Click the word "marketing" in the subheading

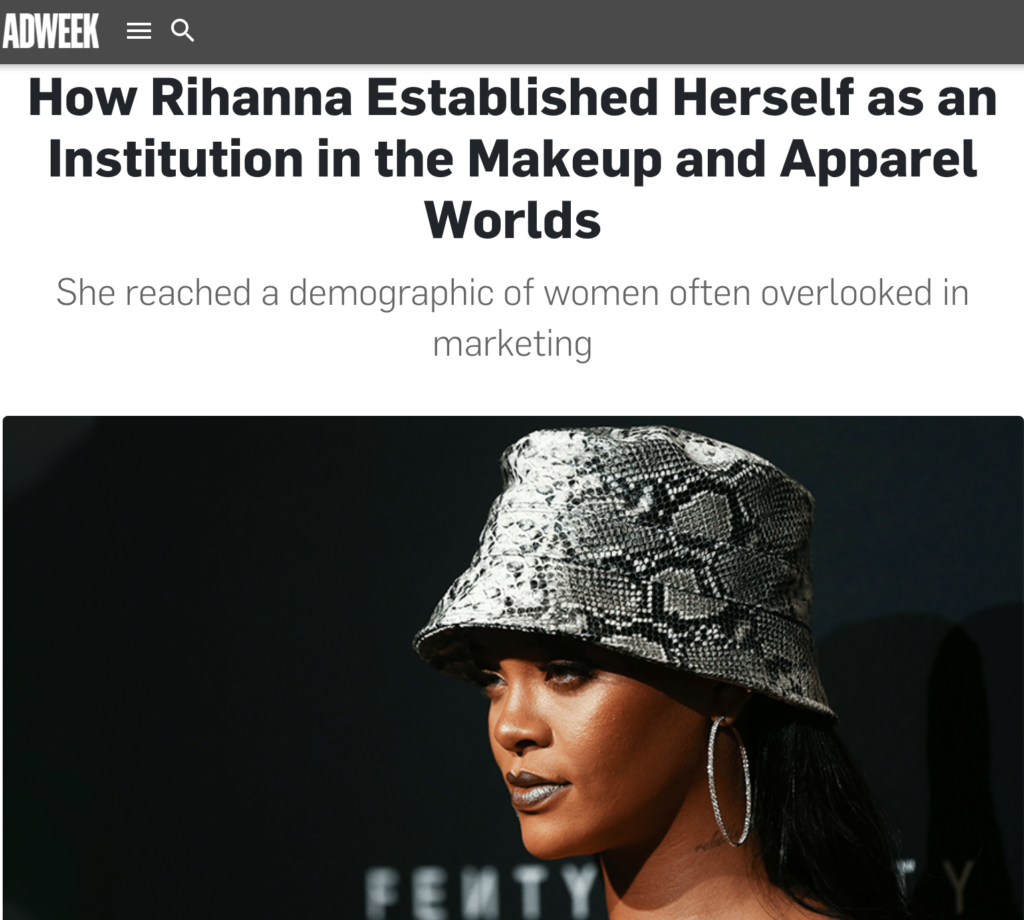(512, 344)
